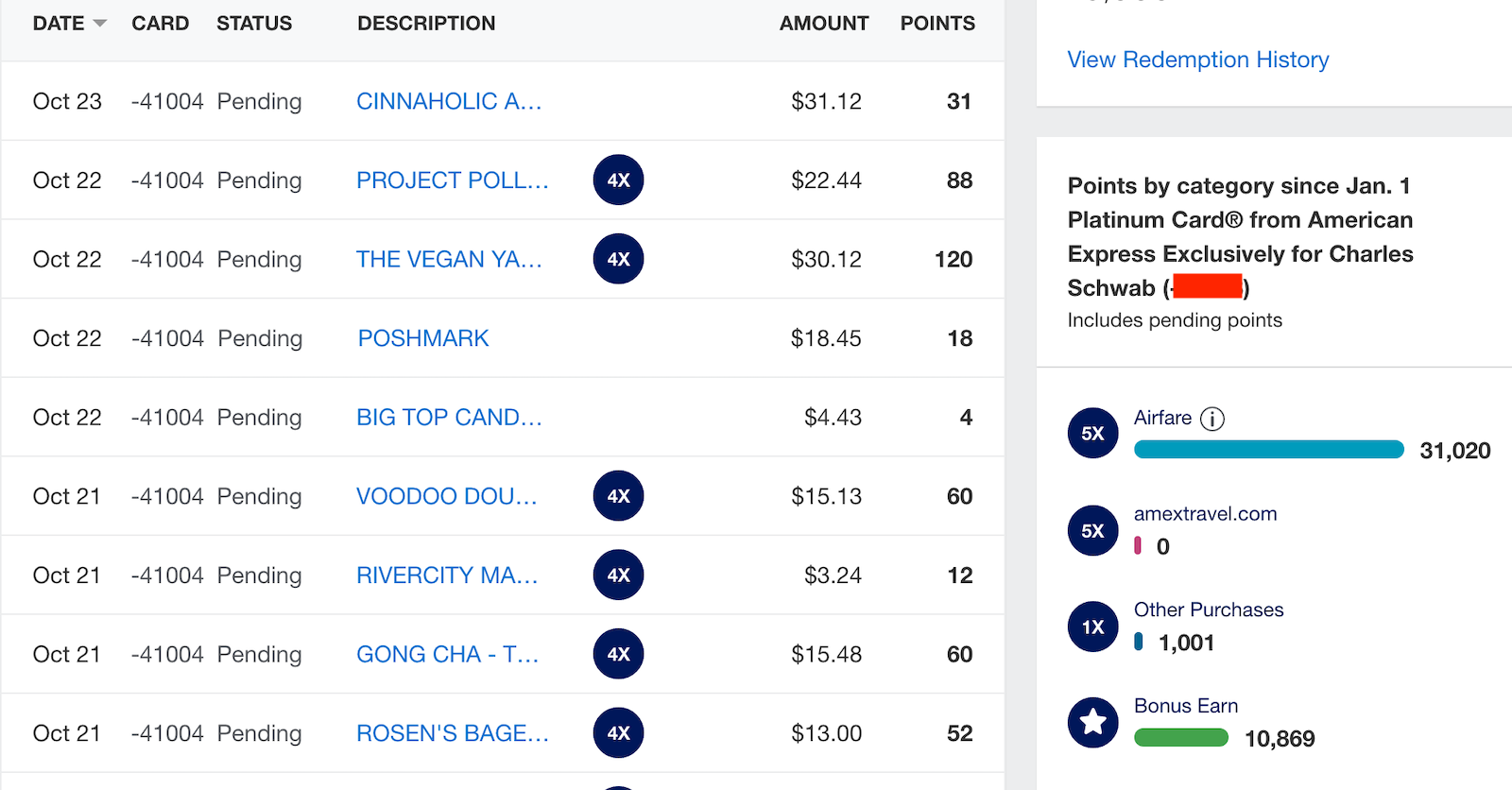Click the 1X Other Purchases icon
Image resolution: width=1512 pixels, height=790 pixels.
(x=1092, y=626)
